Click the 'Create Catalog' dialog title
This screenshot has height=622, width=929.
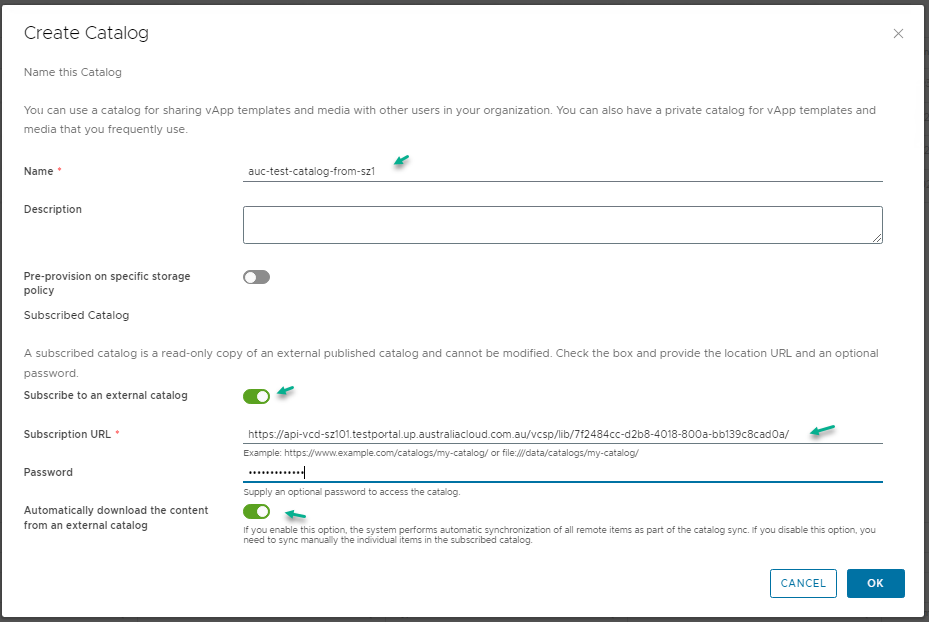[87, 33]
